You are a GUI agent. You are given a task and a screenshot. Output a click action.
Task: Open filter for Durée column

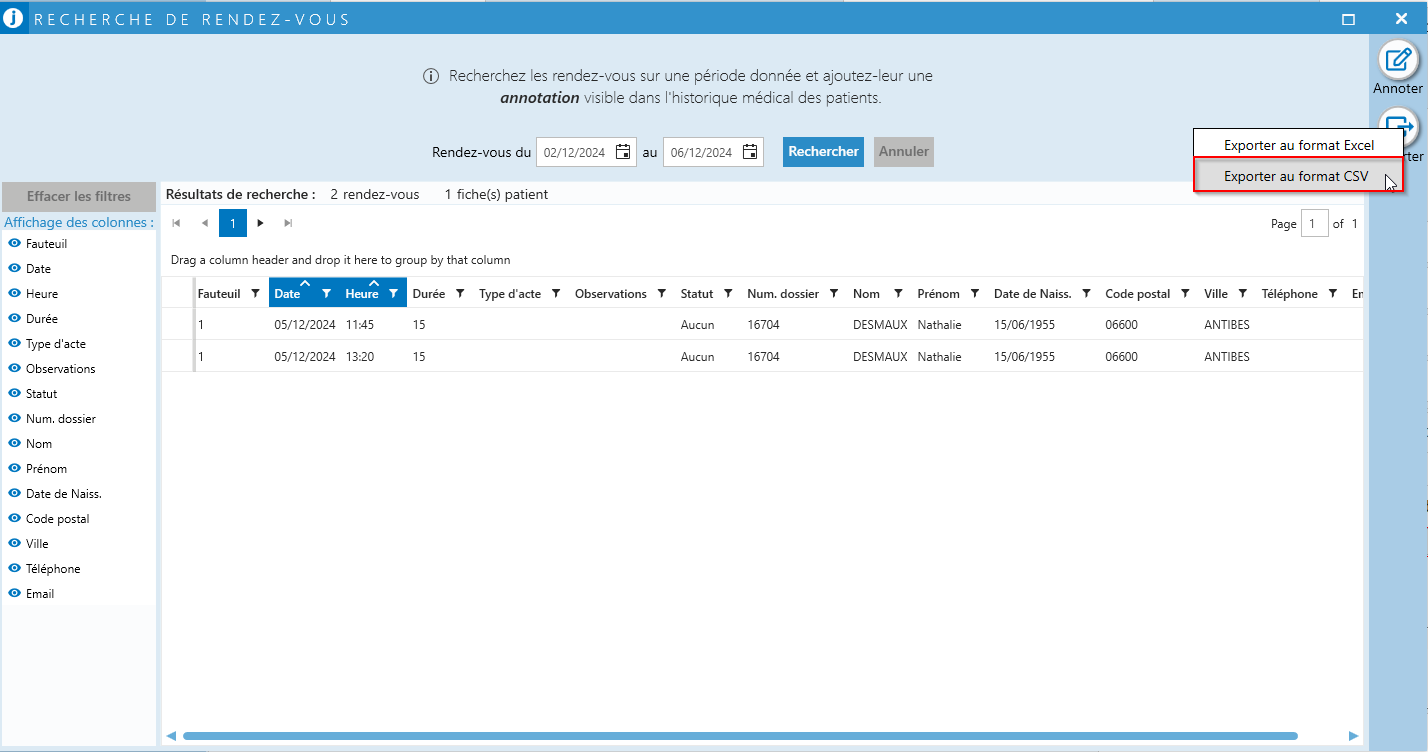[460, 294]
